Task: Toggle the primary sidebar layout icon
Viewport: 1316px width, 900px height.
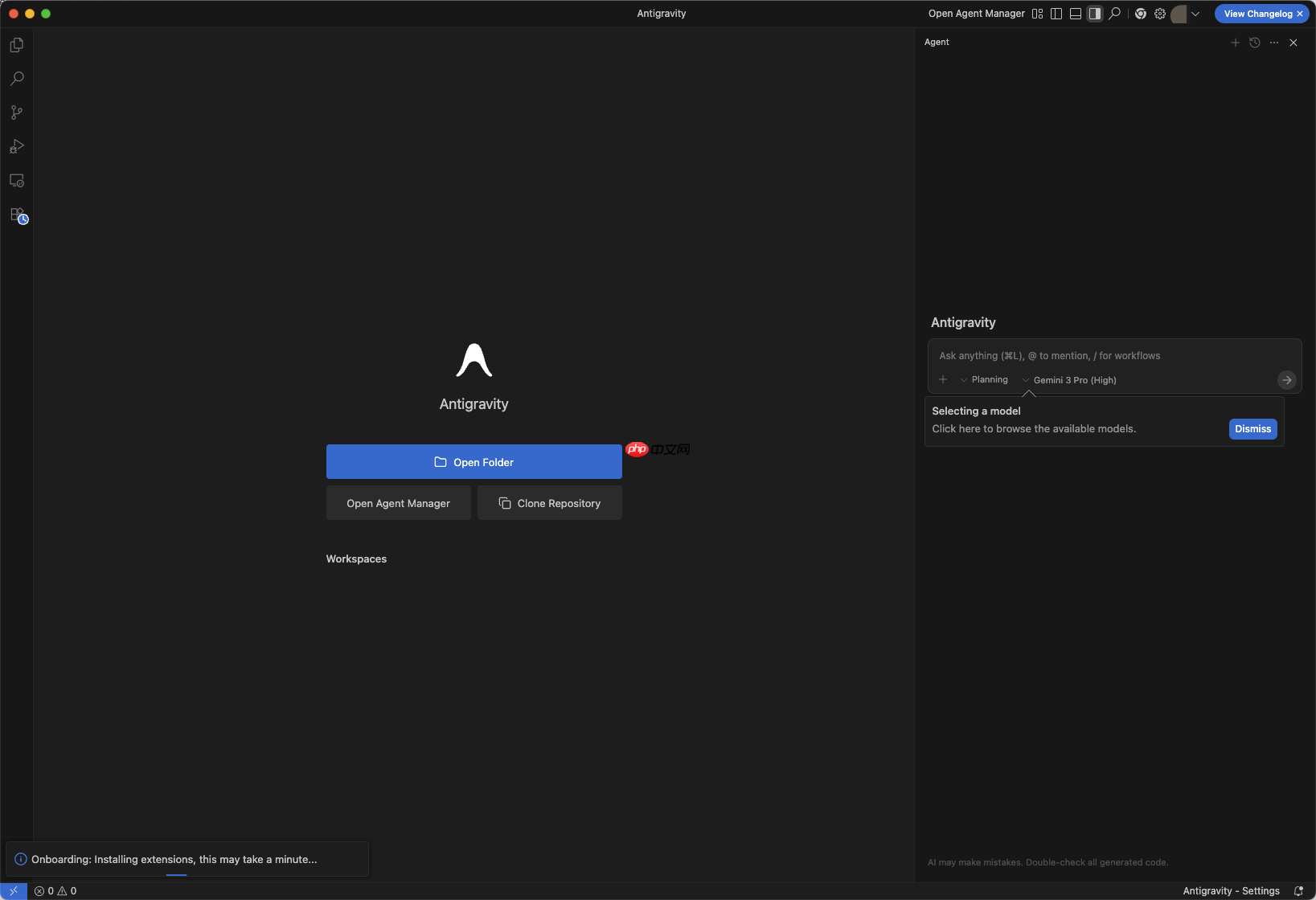Action: [x=1056, y=14]
